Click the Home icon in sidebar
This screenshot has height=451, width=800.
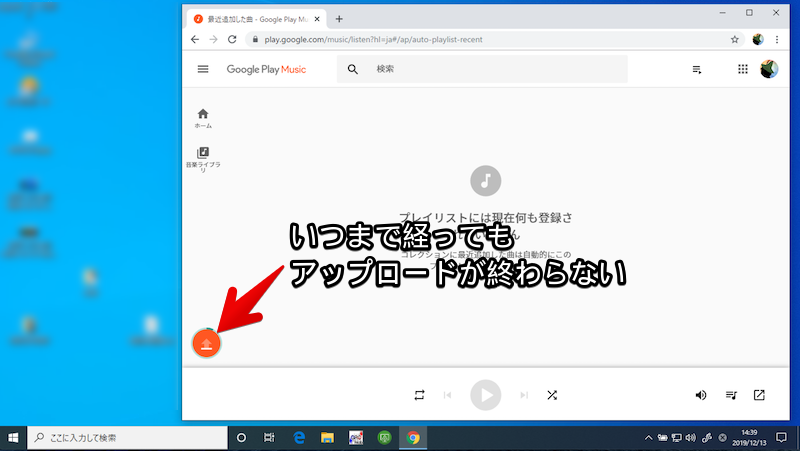[x=203, y=114]
